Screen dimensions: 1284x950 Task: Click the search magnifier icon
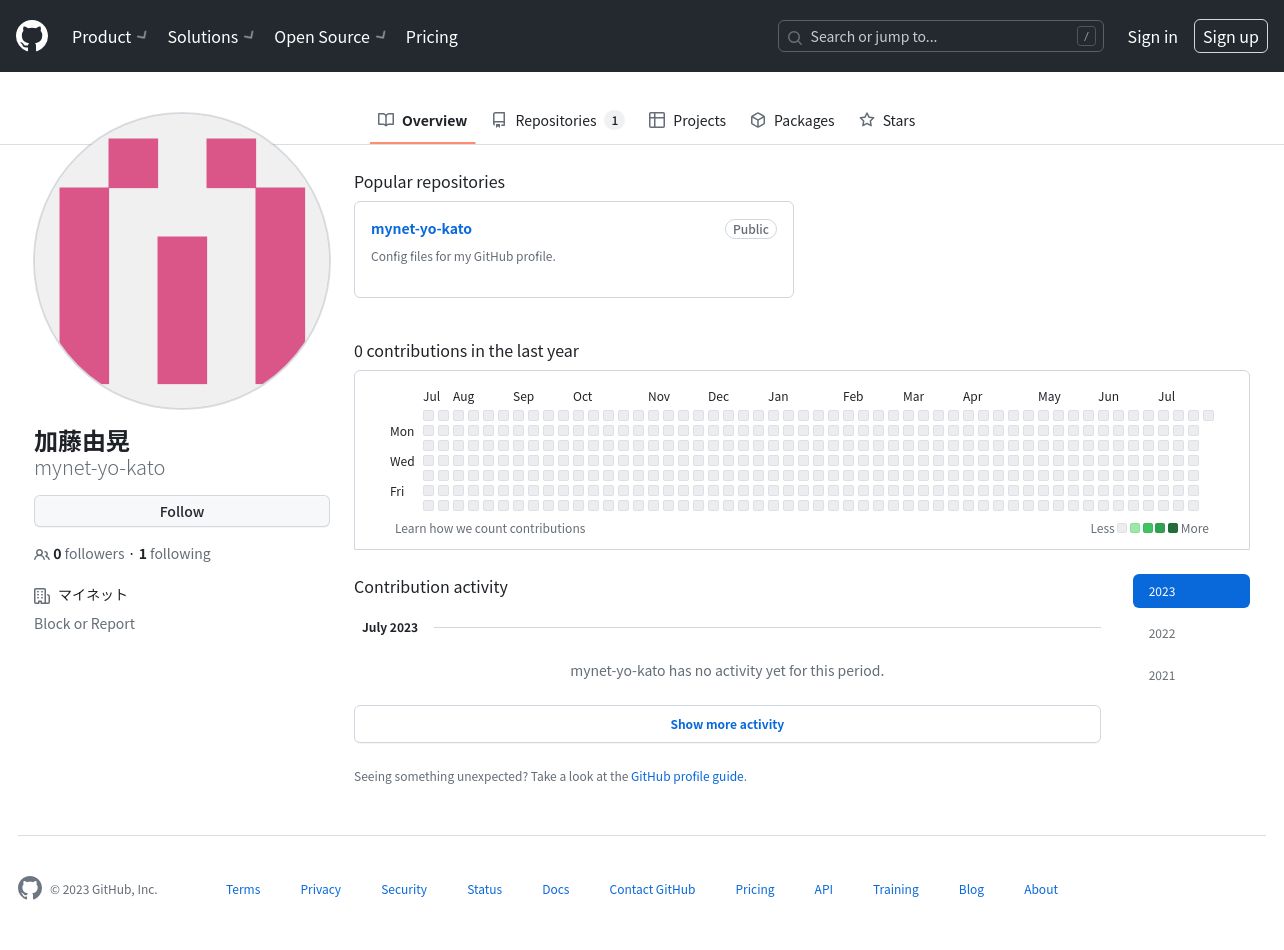click(795, 37)
